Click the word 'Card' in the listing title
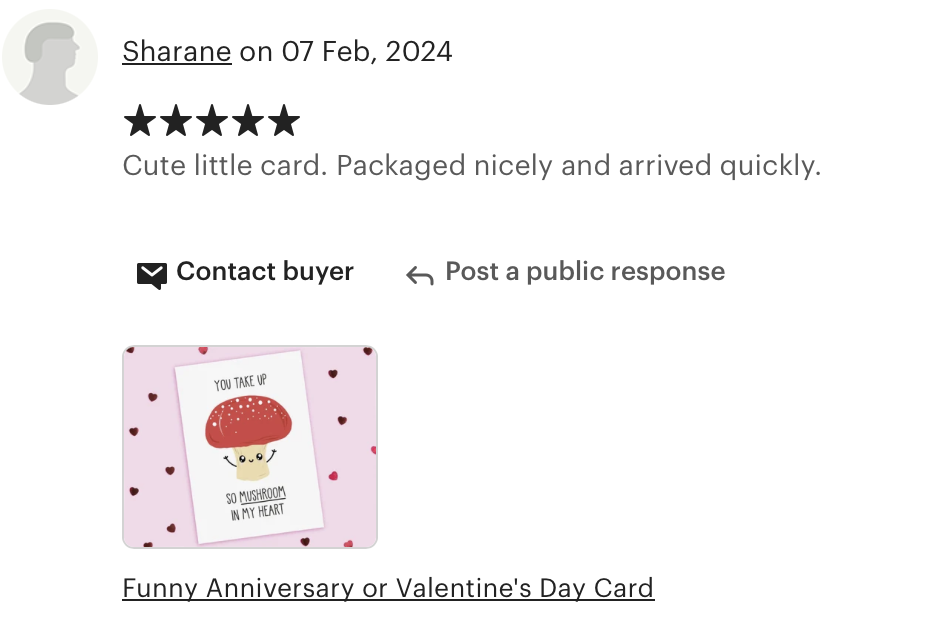950x638 pixels. (624, 588)
